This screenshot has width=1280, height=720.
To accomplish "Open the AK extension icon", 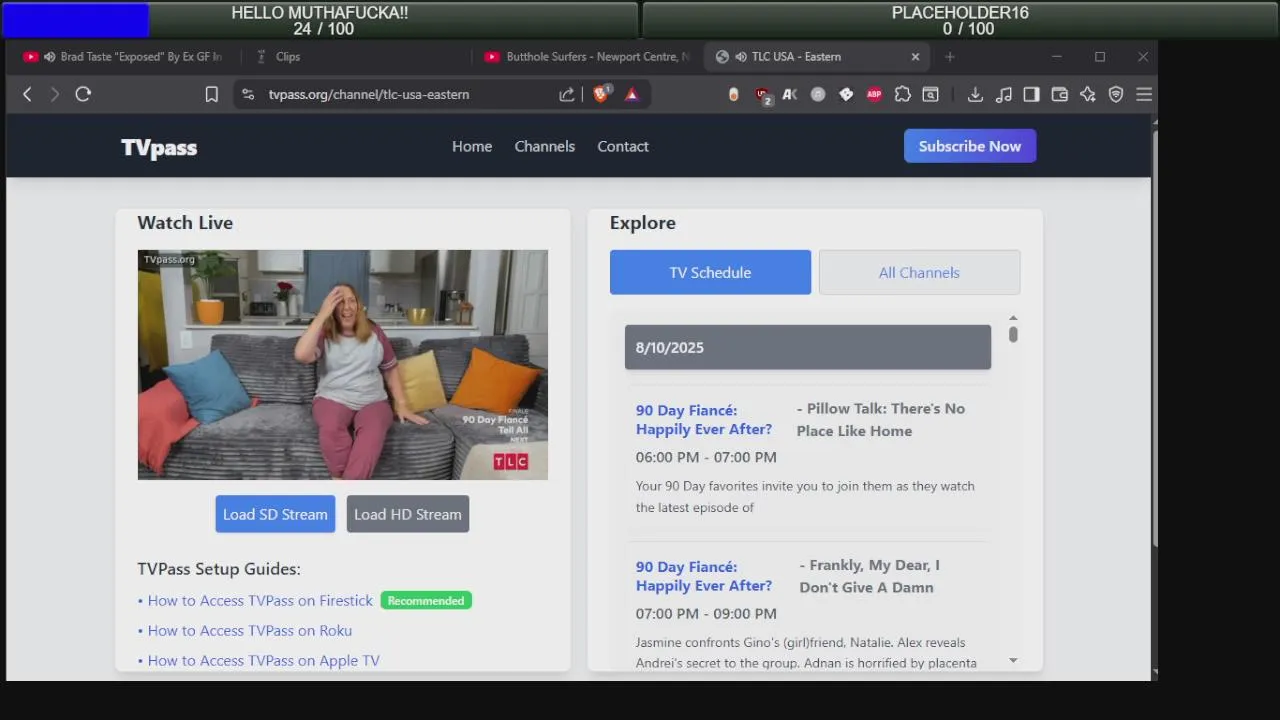I will coord(790,94).
